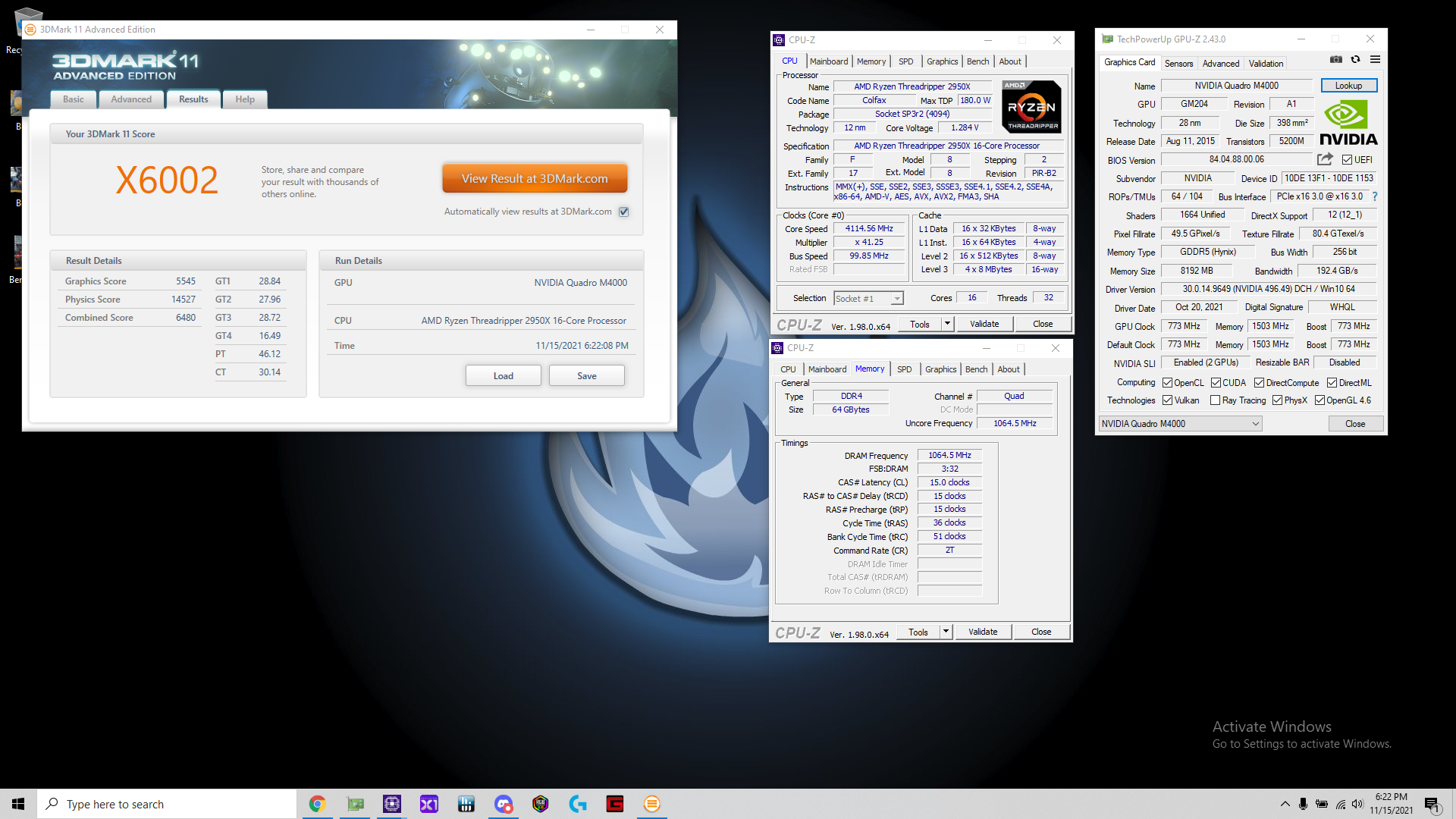
Task: Open the GPU selection dropdown in GPU-Z
Action: click(1181, 424)
